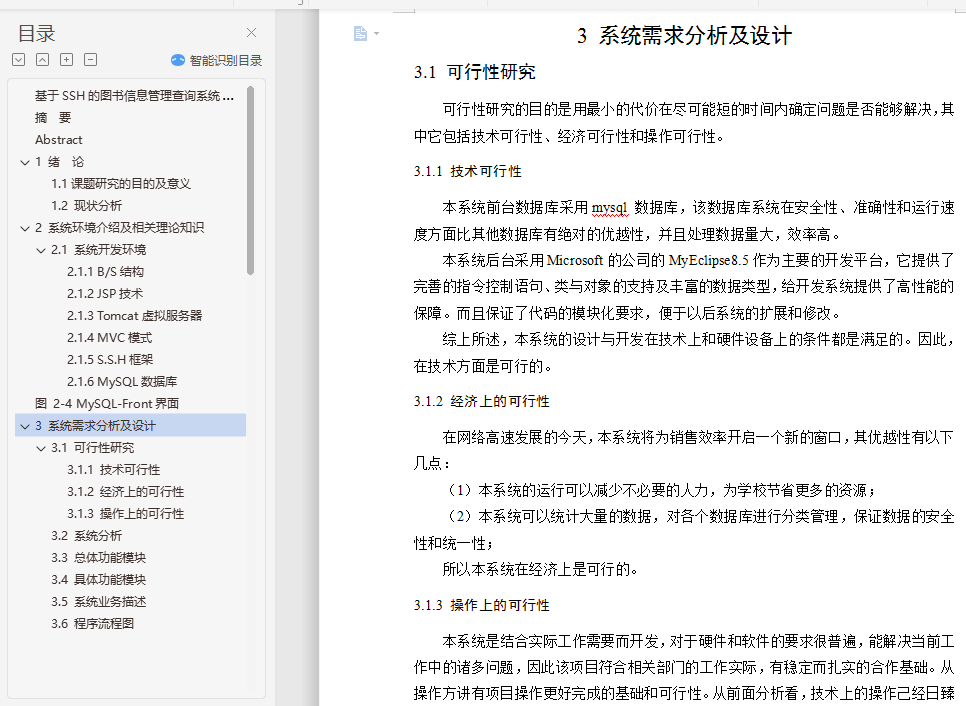
Task: Click the 智能识别目录 button
Action: coord(216,60)
